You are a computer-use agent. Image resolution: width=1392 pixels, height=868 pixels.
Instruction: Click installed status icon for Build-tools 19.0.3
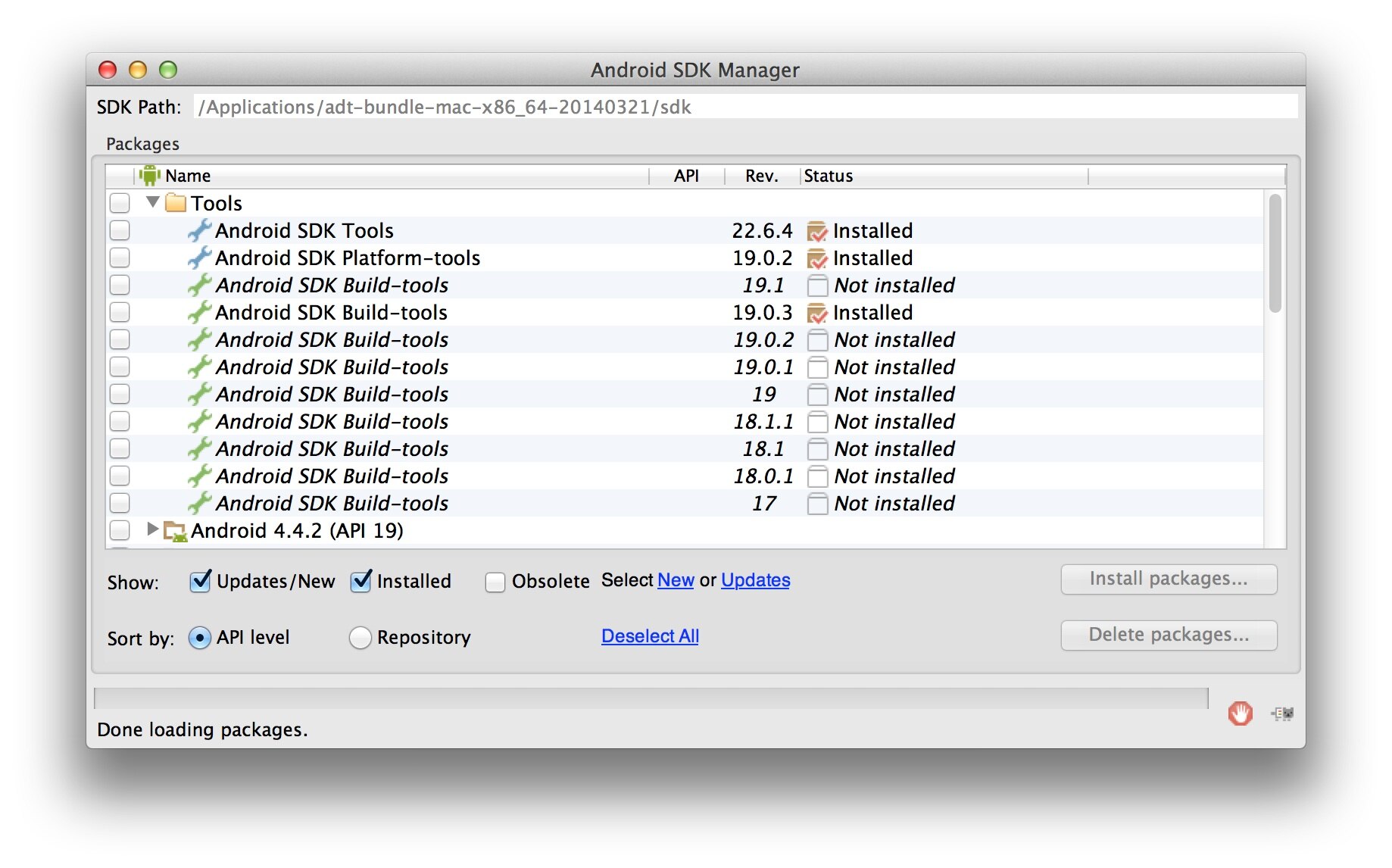[x=816, y=313]
